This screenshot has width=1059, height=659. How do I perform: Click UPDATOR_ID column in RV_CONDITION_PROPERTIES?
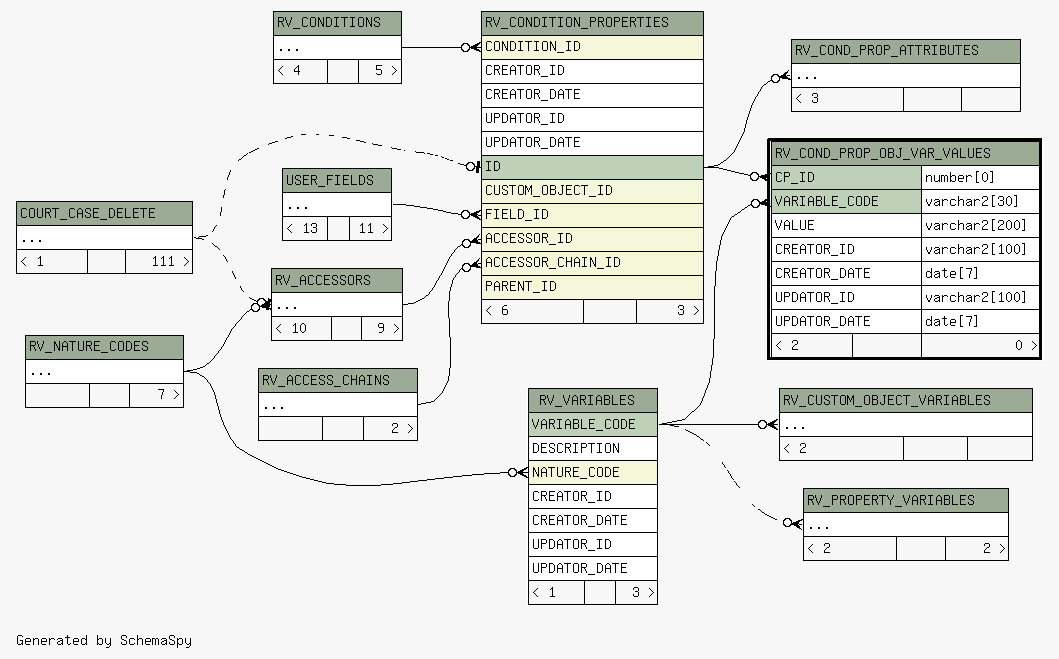pyautogui.click(x=592, y=119)
